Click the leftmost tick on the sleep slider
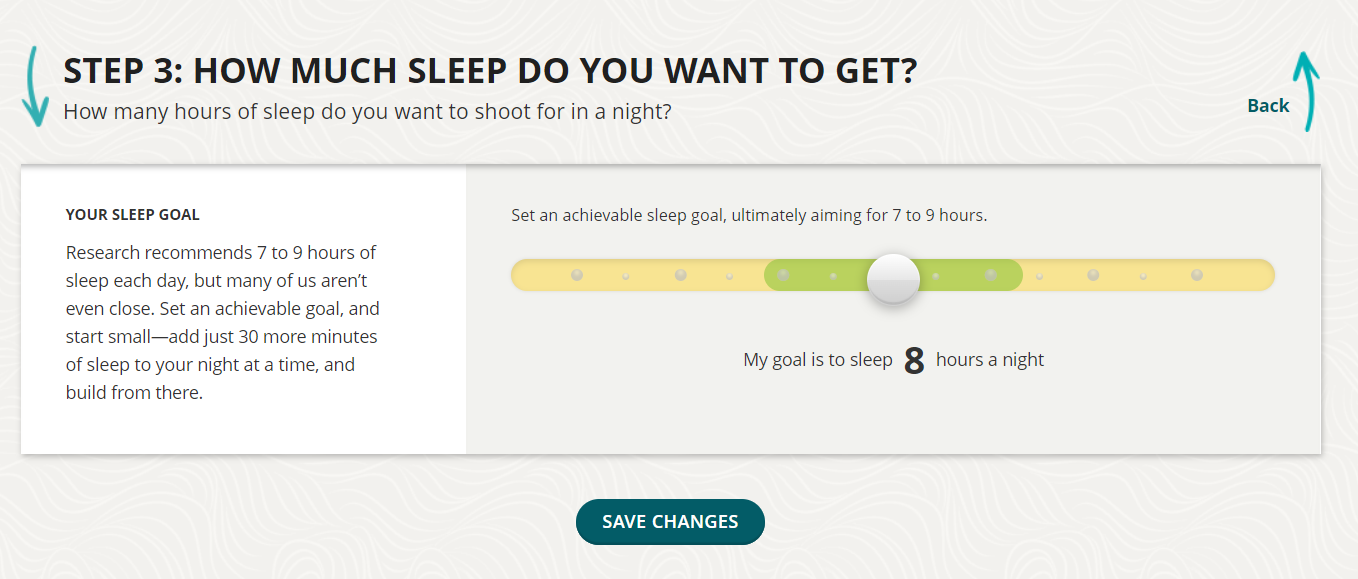The height and width of the screenshot is (579, 1358). 576,274
